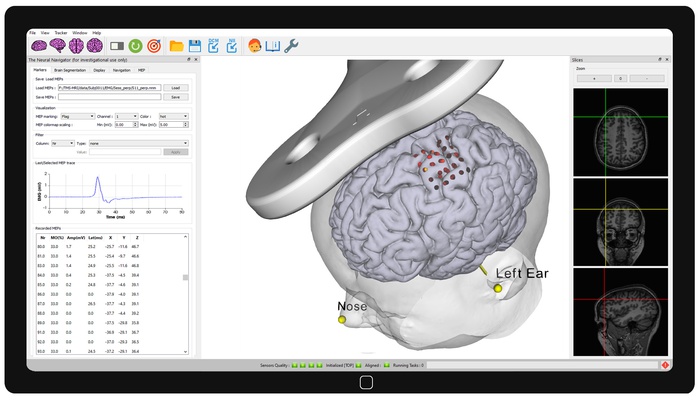Click the Save button for MEPs
Image resolution: width=700 pixels, height=400 pixels.
175,97
